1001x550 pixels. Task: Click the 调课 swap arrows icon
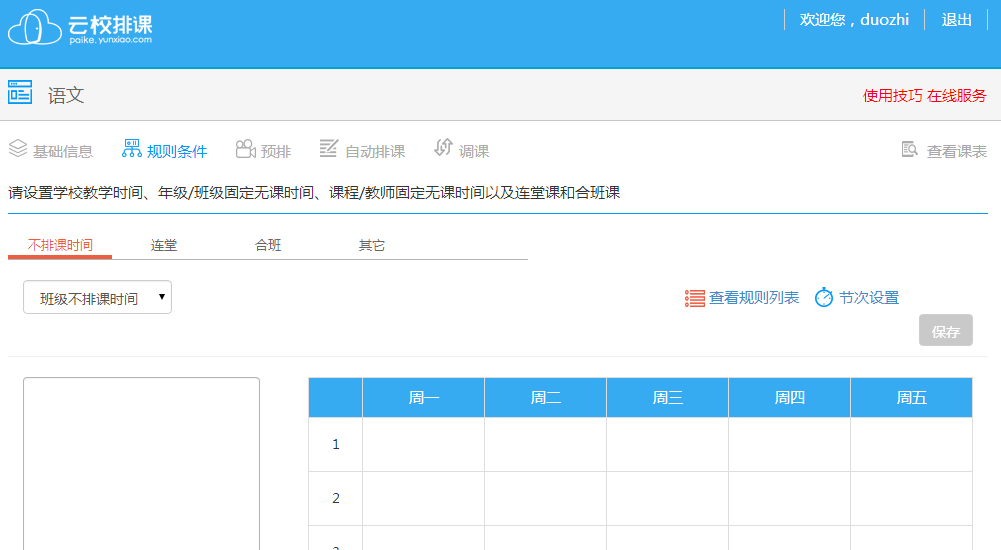click(443, 148)
